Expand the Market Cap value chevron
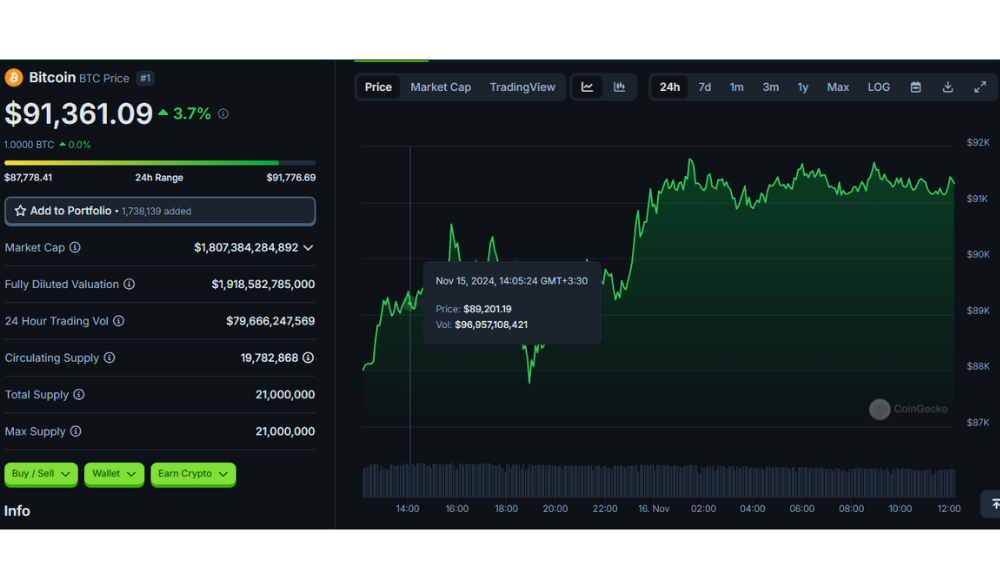1000x562 pixels. 309,248
